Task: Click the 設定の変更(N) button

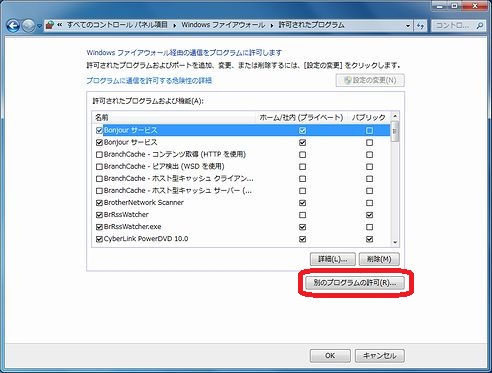Action: tap(370, 80)
